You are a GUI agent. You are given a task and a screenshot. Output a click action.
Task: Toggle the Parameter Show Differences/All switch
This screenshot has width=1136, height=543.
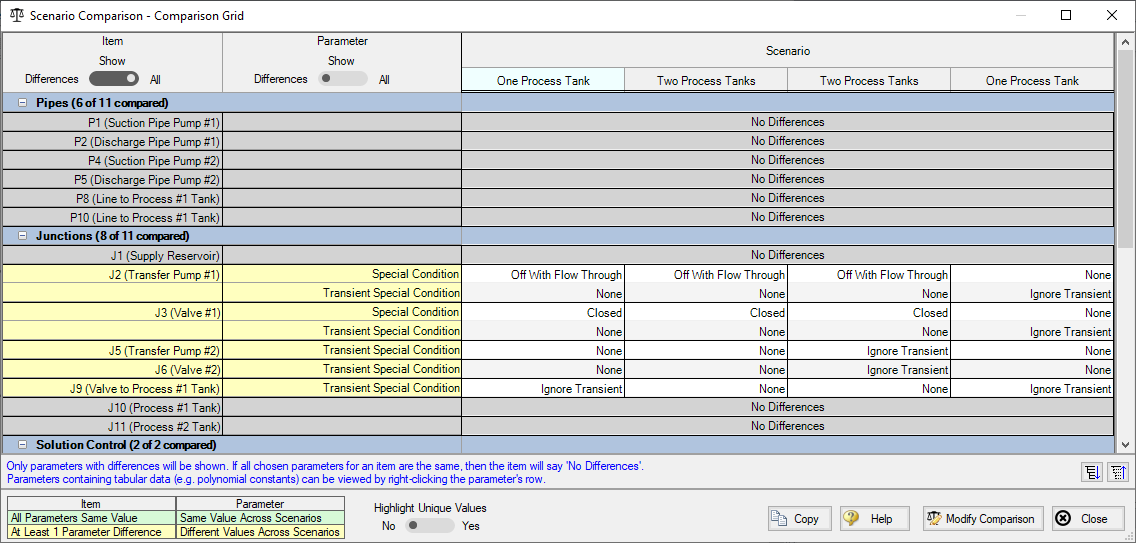(343, 78)
